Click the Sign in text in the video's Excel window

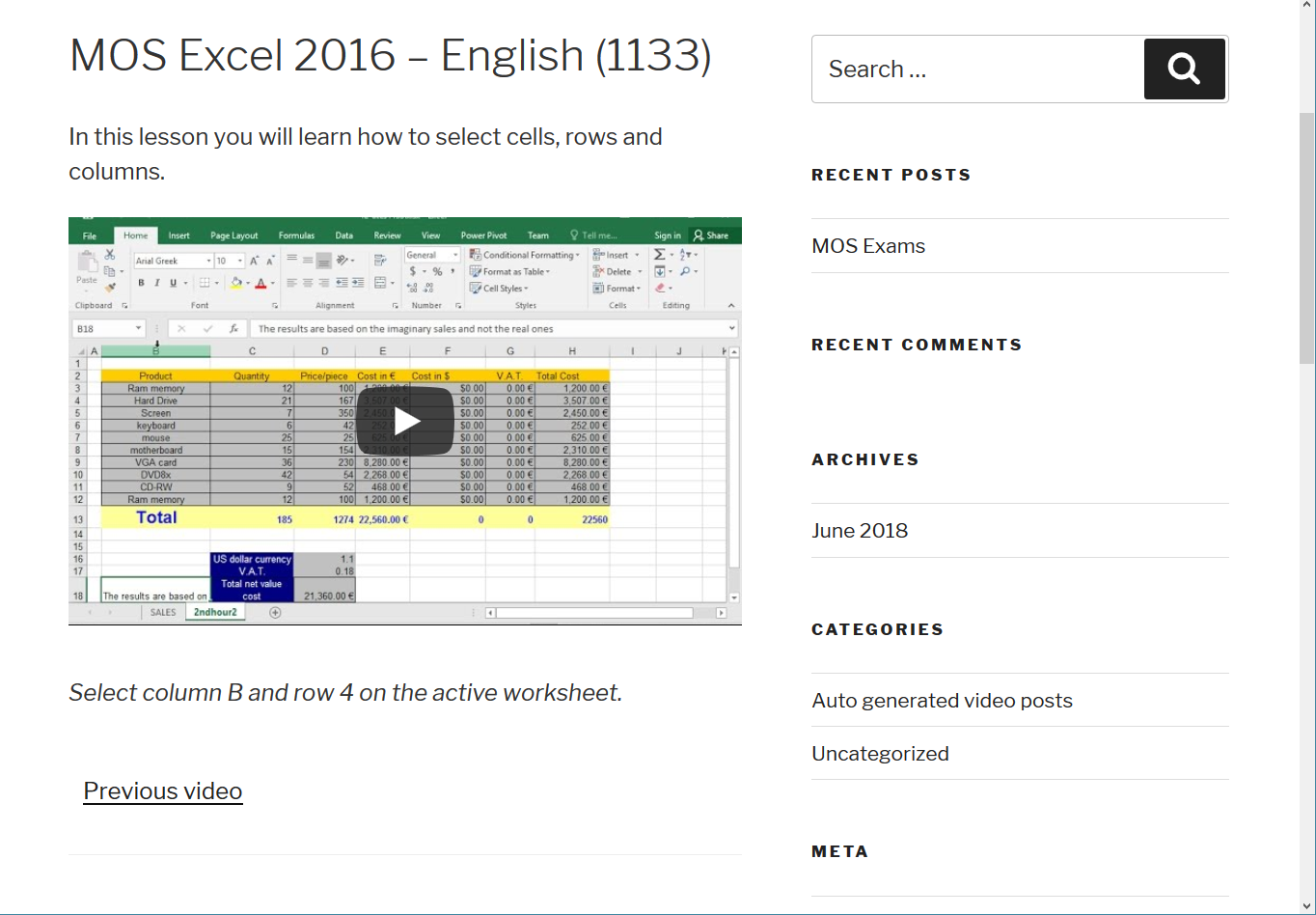668,236
